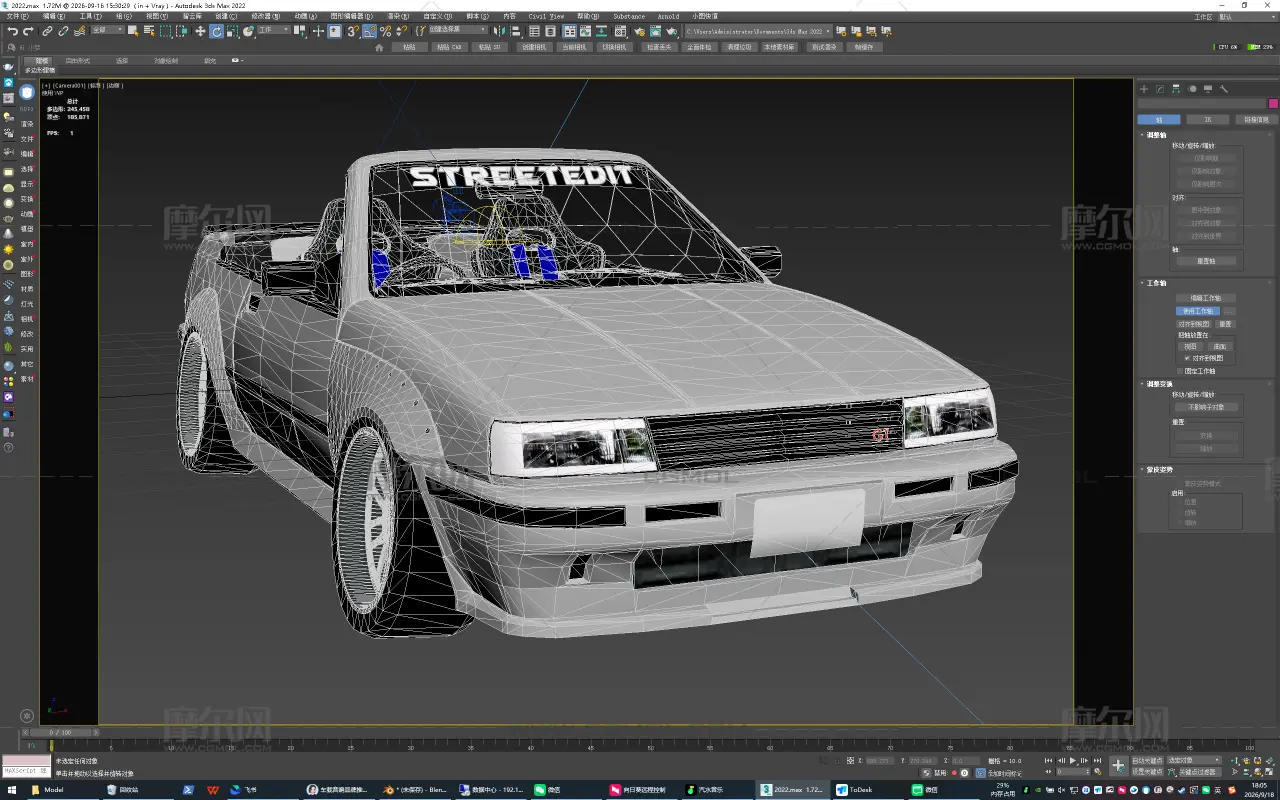This screenshot has width=1280, height=800.
Task: Click the 测试渲染 button in the toolbar
Action: 824,47
